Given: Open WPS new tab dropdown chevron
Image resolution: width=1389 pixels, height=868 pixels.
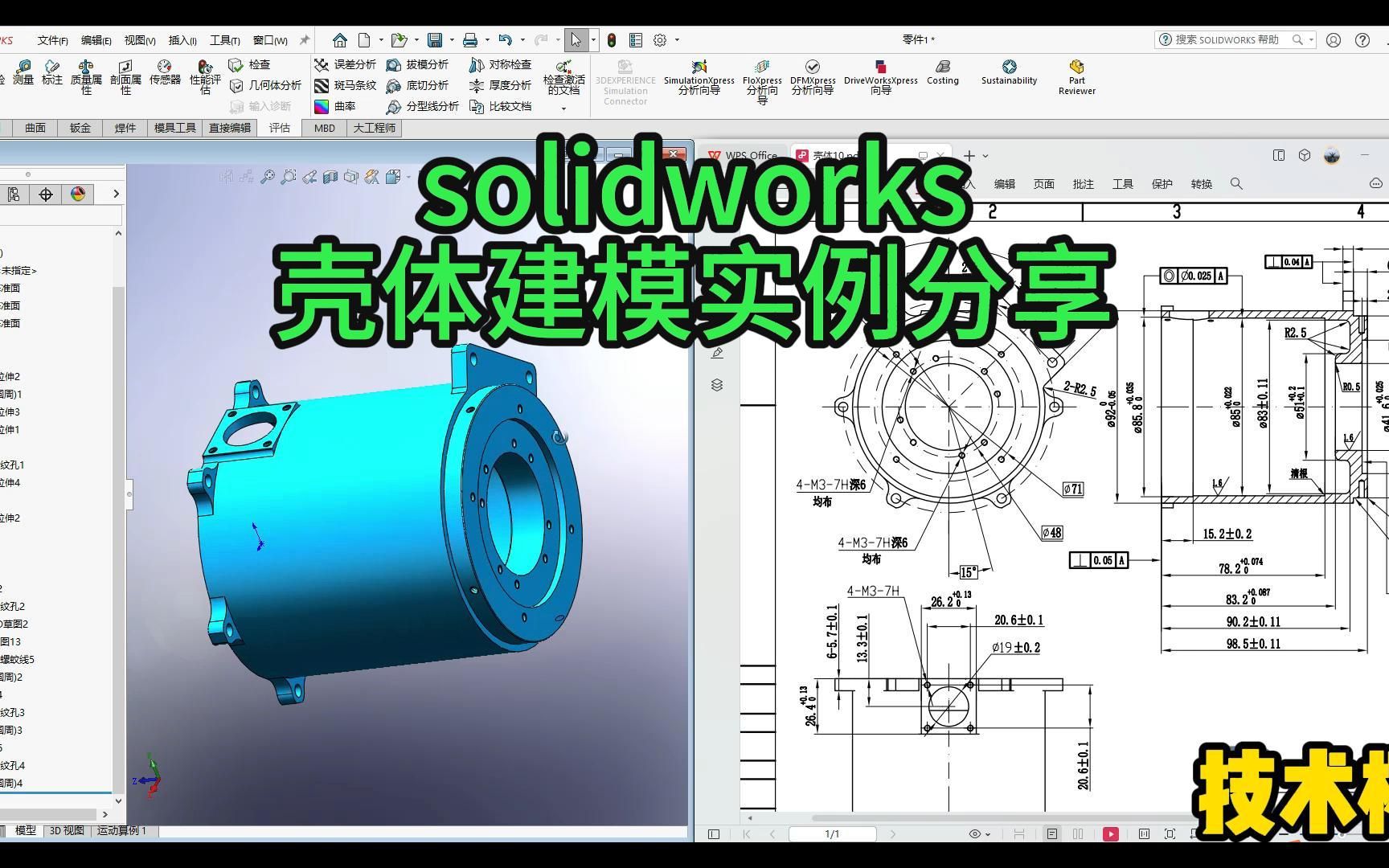Looking at the screenshot, I should click(985, 156).
